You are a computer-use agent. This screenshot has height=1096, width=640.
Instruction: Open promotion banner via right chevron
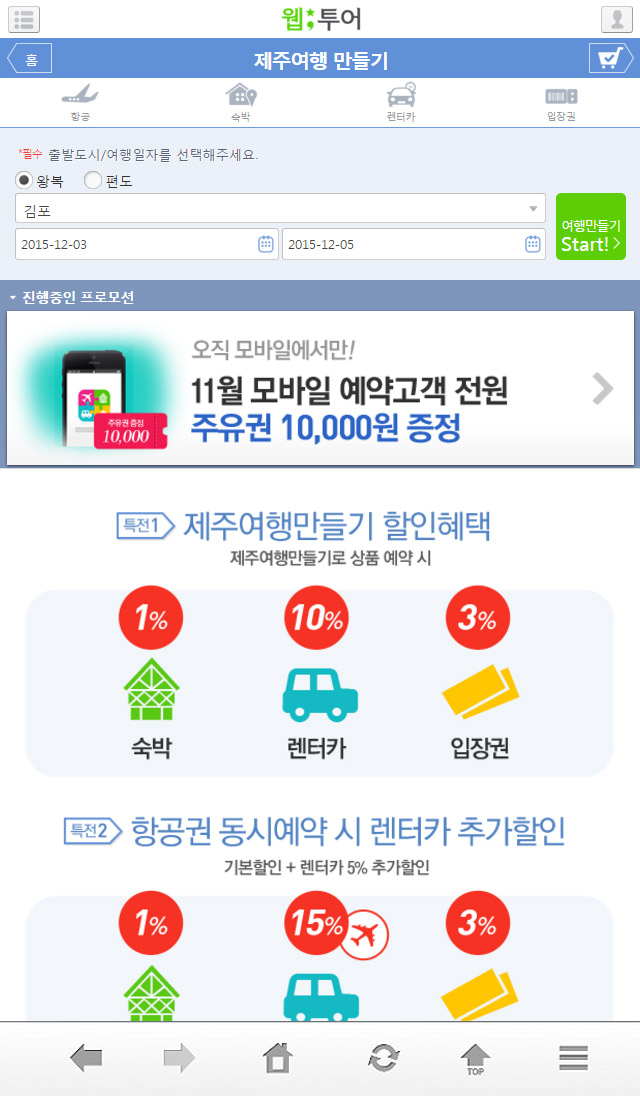602,389
